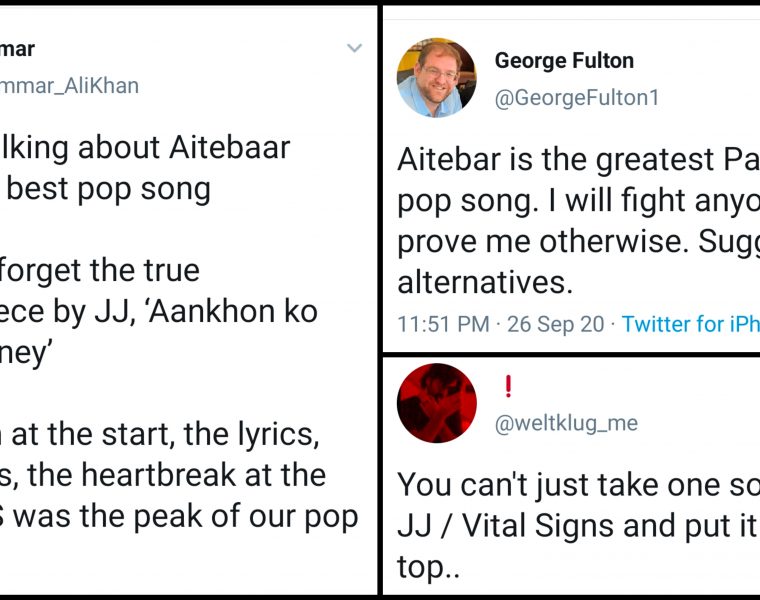Click the word "alternatives." in Fulton's tweet
Image resolution: width=760 pixels, height=600 pixels.
pos(485,282)
